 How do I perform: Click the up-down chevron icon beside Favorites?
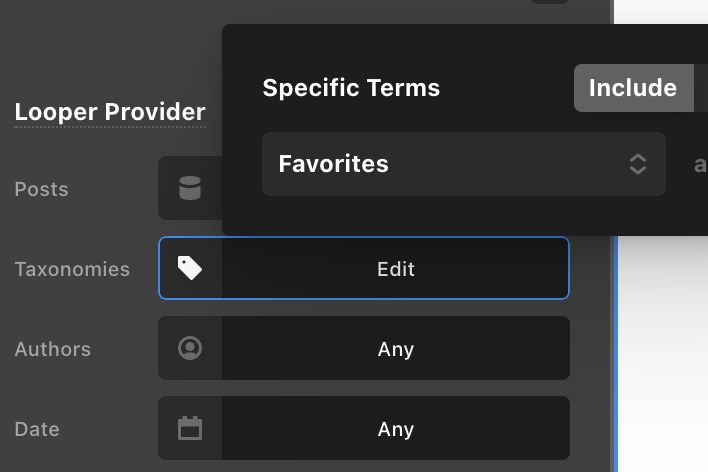[x=637, y=164]
